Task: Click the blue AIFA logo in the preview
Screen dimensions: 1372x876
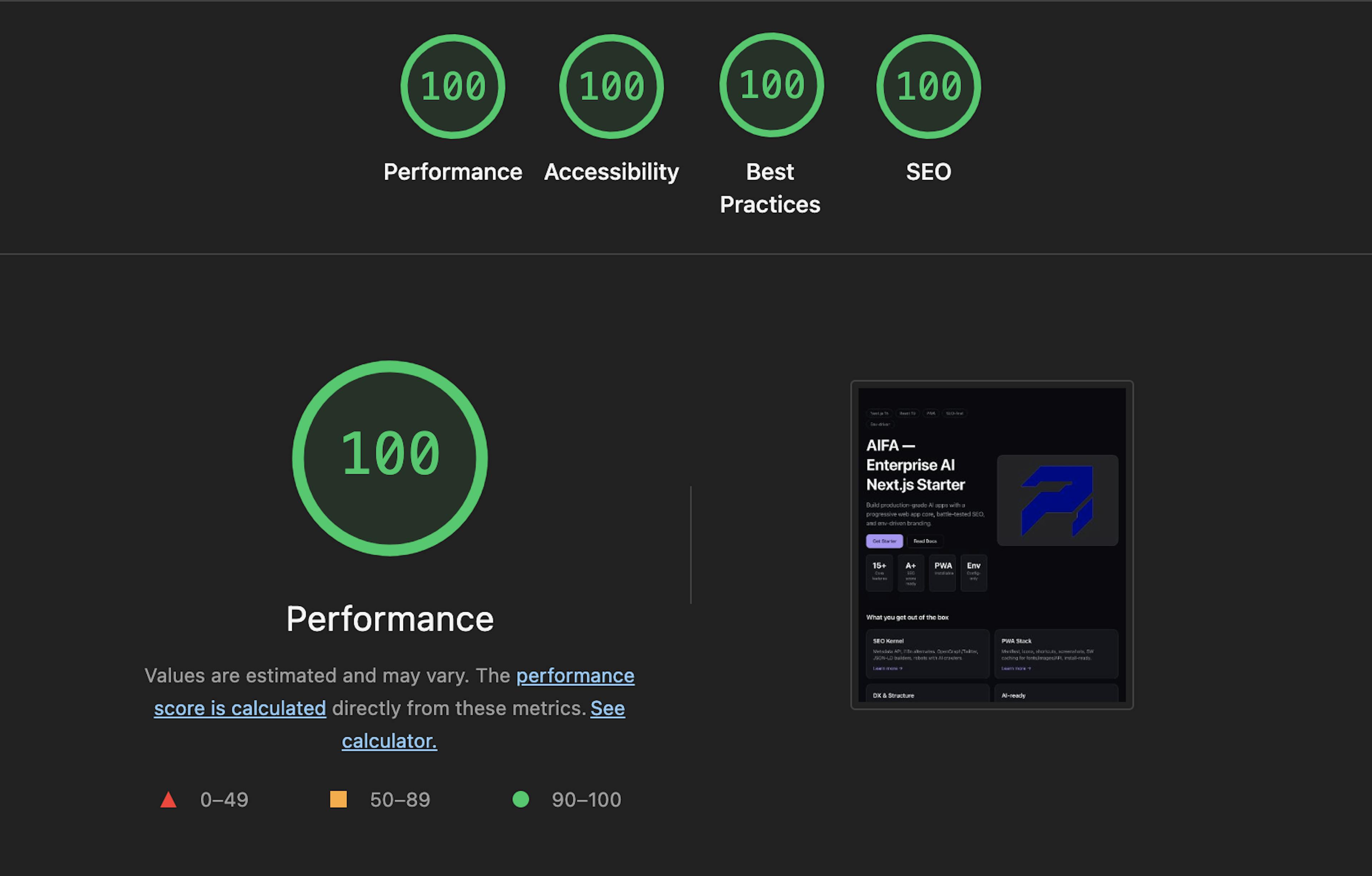Action: click(1058, 500)
